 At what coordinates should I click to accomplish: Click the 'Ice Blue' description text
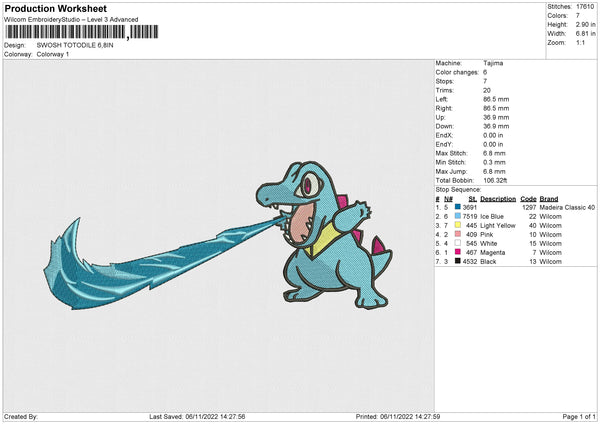[x=492, y=217]
